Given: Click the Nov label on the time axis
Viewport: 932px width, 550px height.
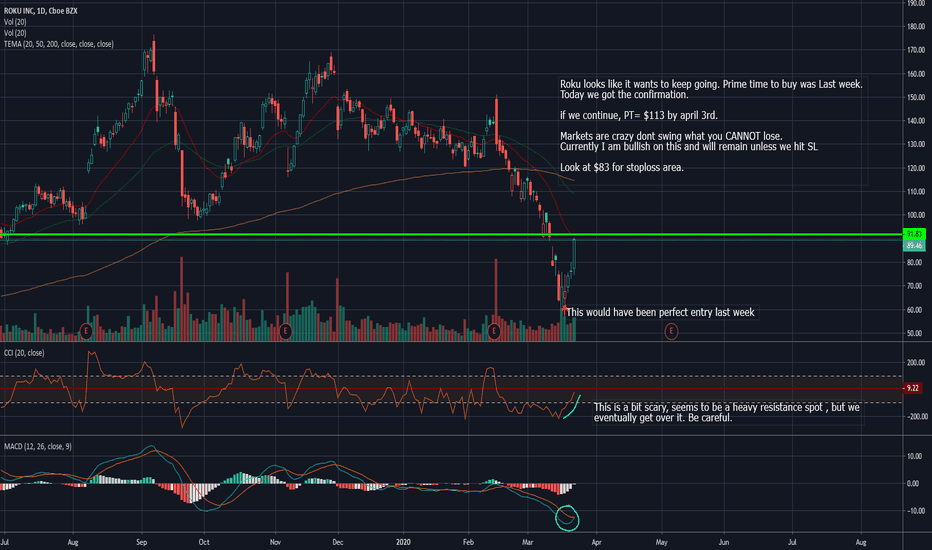Looking at the screenshot, I should (x=275, y=542).
